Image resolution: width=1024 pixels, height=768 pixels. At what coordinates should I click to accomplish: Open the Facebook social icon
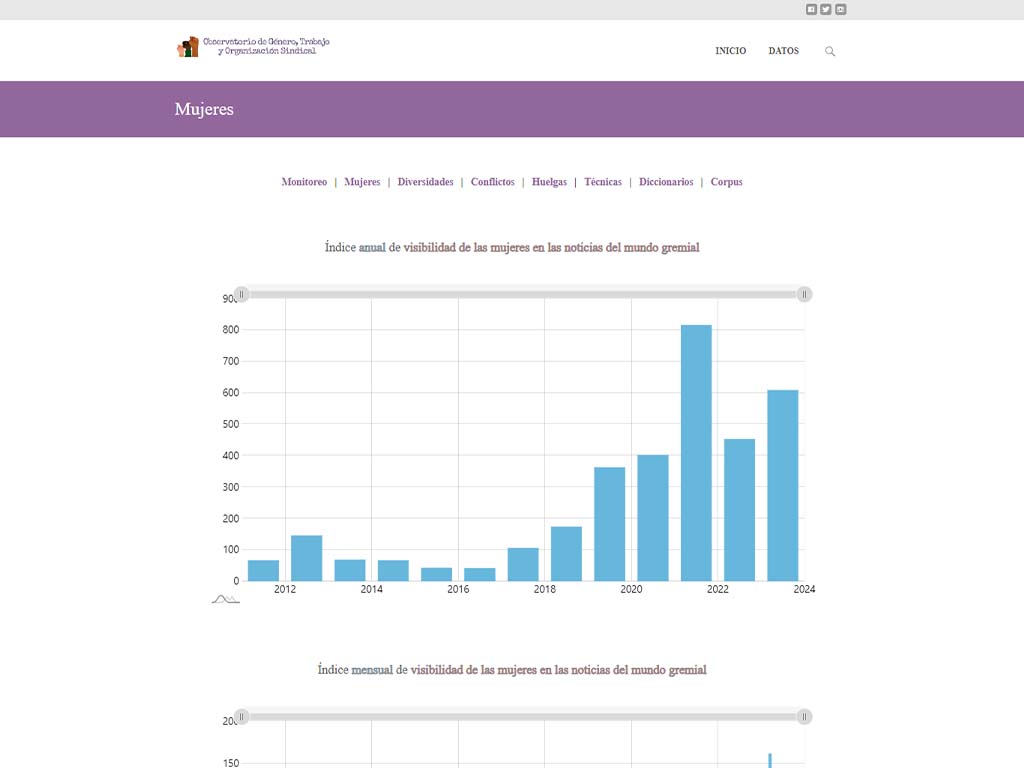(x=811, y=9)
